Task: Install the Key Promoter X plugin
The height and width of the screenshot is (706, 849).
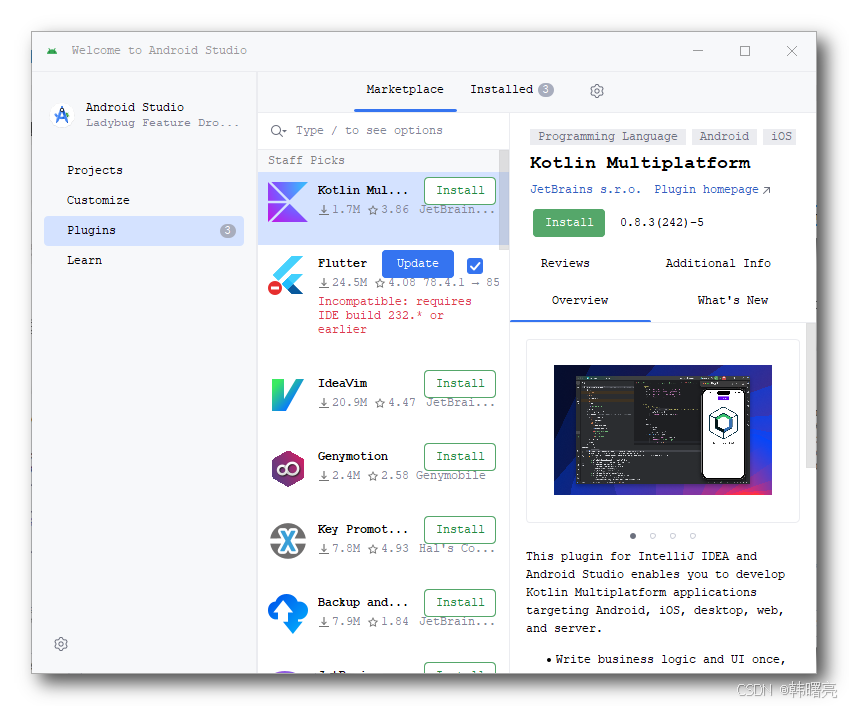Action: pyautogui.click(x=460, y=530)
